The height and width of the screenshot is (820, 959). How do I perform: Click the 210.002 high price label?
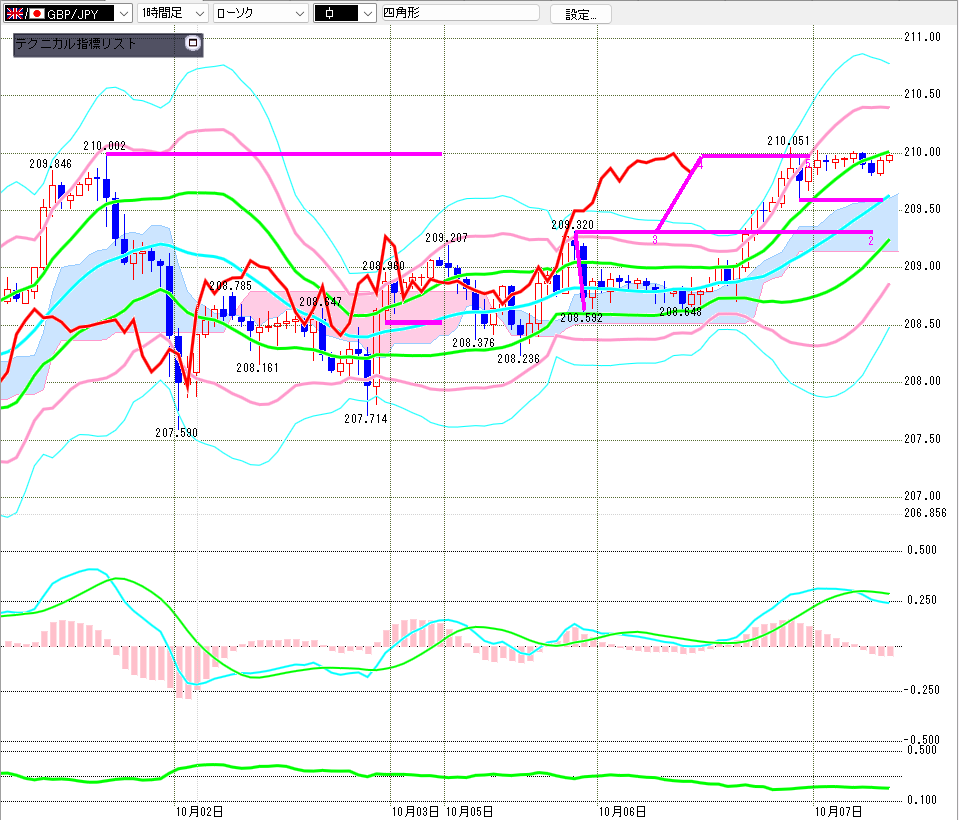click(105, 146)
